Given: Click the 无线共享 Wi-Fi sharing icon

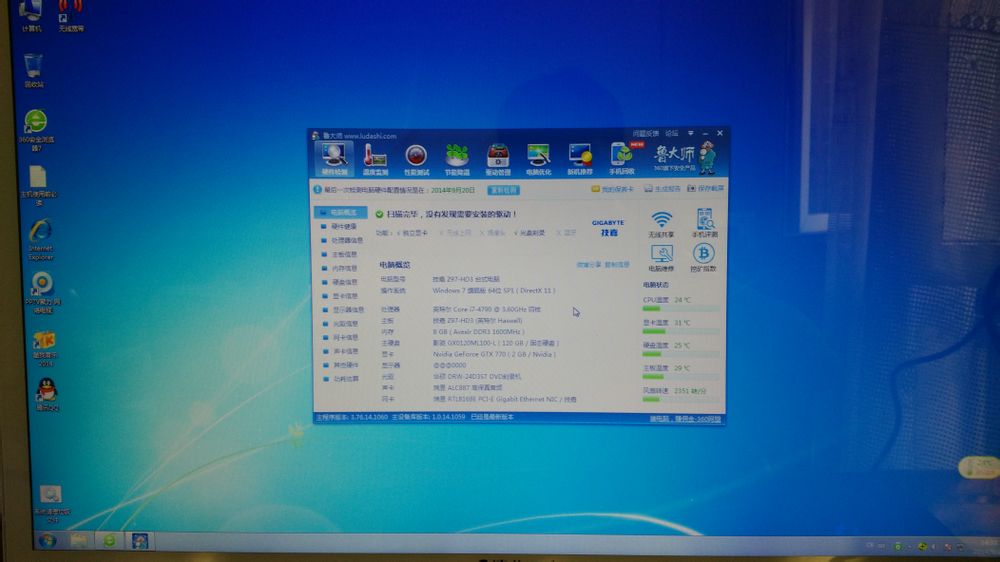Looking at the screenshot, I should [661, 224].
